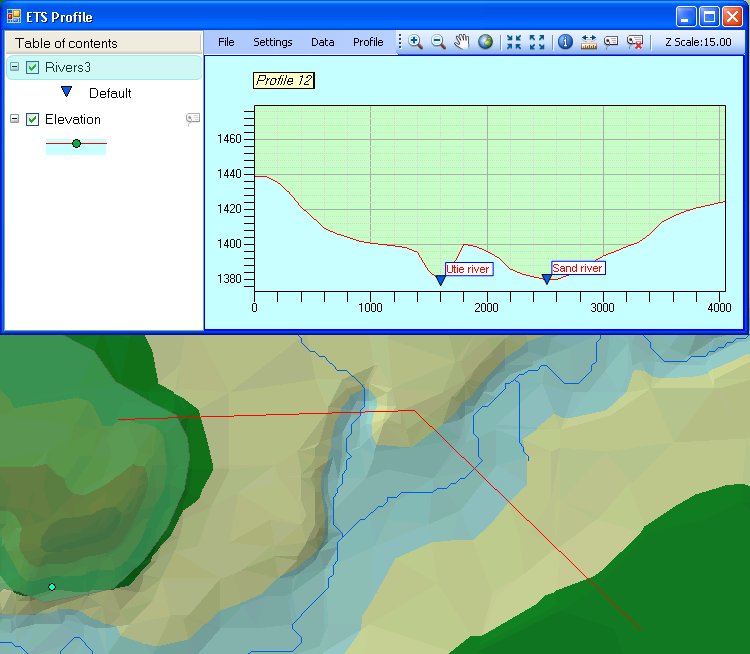Viewport: 750px width, 654px height.
Task: Uncheck the Elevation layer checkbox
Action: point(32,119)
